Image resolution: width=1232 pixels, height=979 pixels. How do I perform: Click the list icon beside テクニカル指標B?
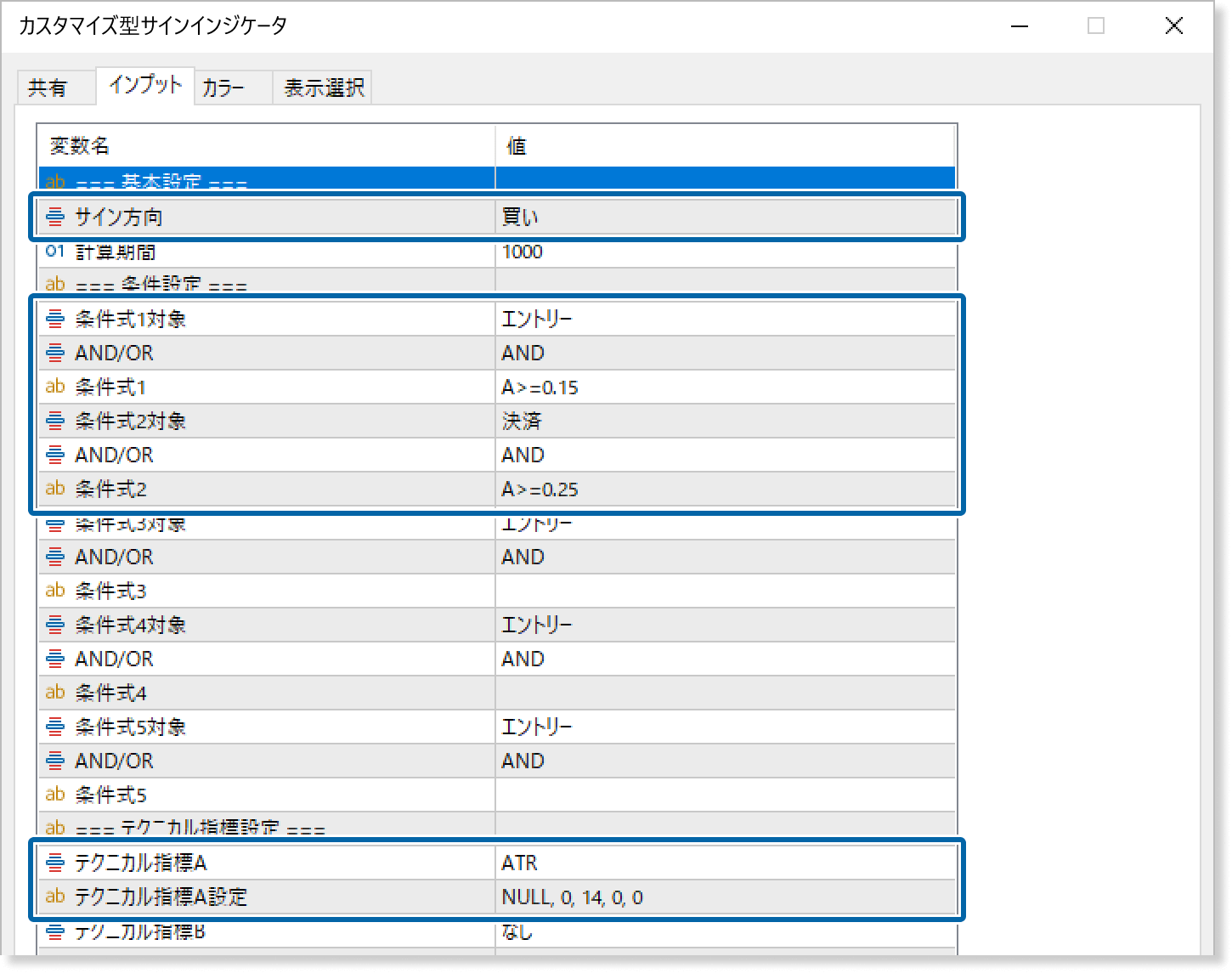coord(54,931)
